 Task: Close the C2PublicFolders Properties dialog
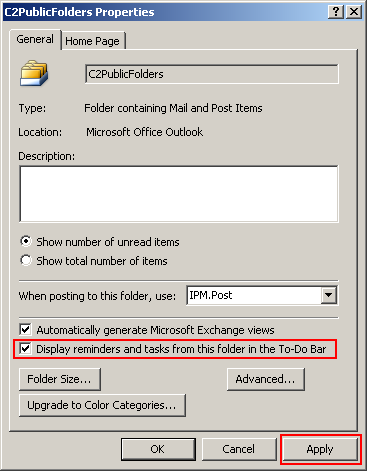354,12
